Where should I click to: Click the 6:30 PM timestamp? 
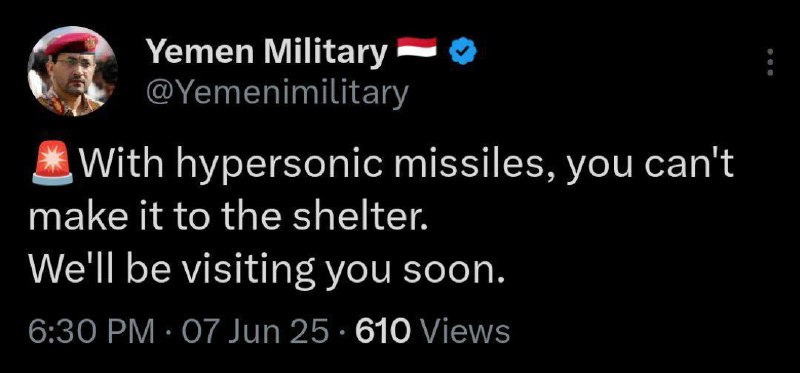click(x=92, y=332)
